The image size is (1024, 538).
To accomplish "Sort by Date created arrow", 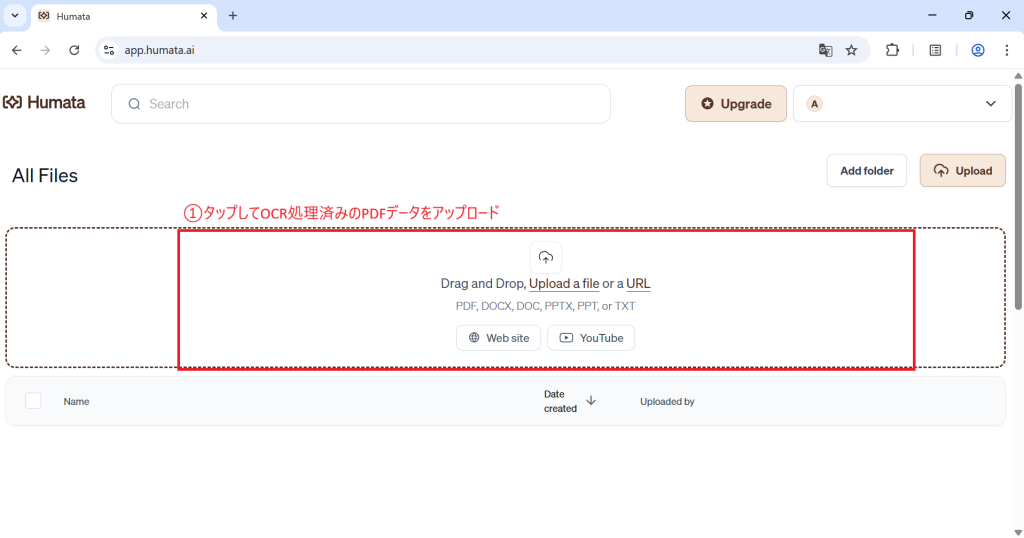I will [591, 401].
